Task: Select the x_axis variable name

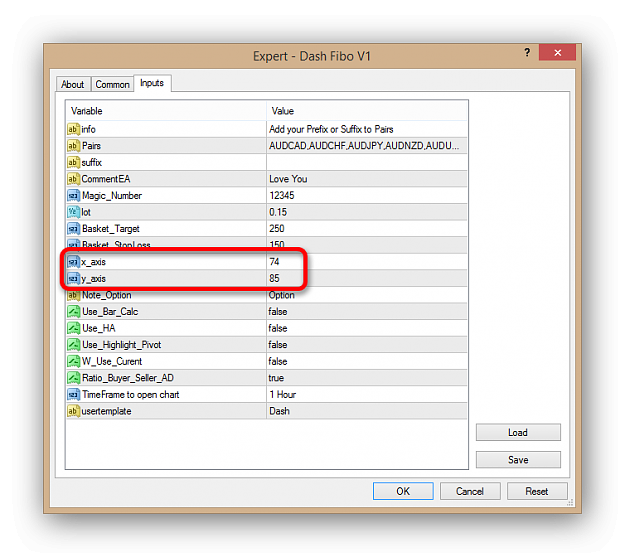Action: [93, 262]
